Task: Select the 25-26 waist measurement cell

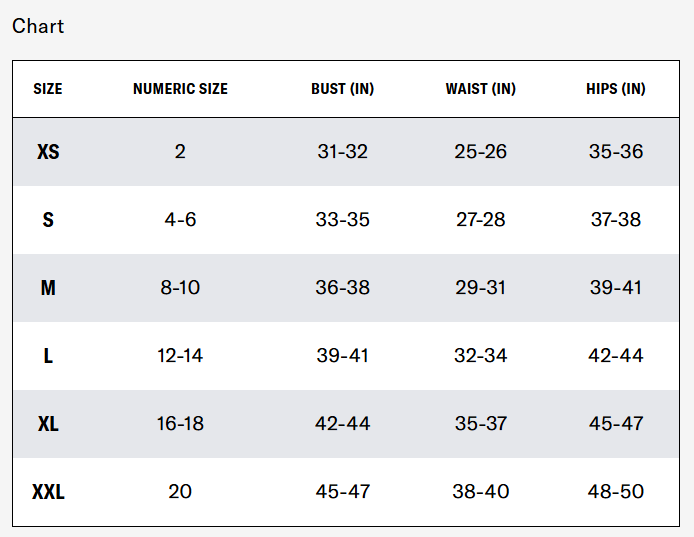Action: [480, 152]
